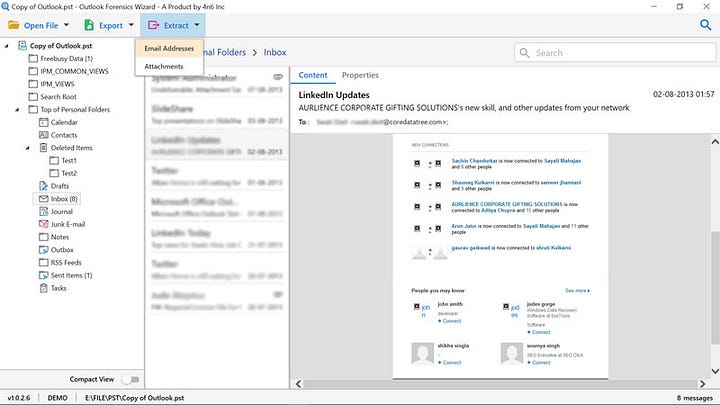The width and height of the screenshot is (720, 405).
Task: Select the SlideShare message in list
Action: [217, 114]
